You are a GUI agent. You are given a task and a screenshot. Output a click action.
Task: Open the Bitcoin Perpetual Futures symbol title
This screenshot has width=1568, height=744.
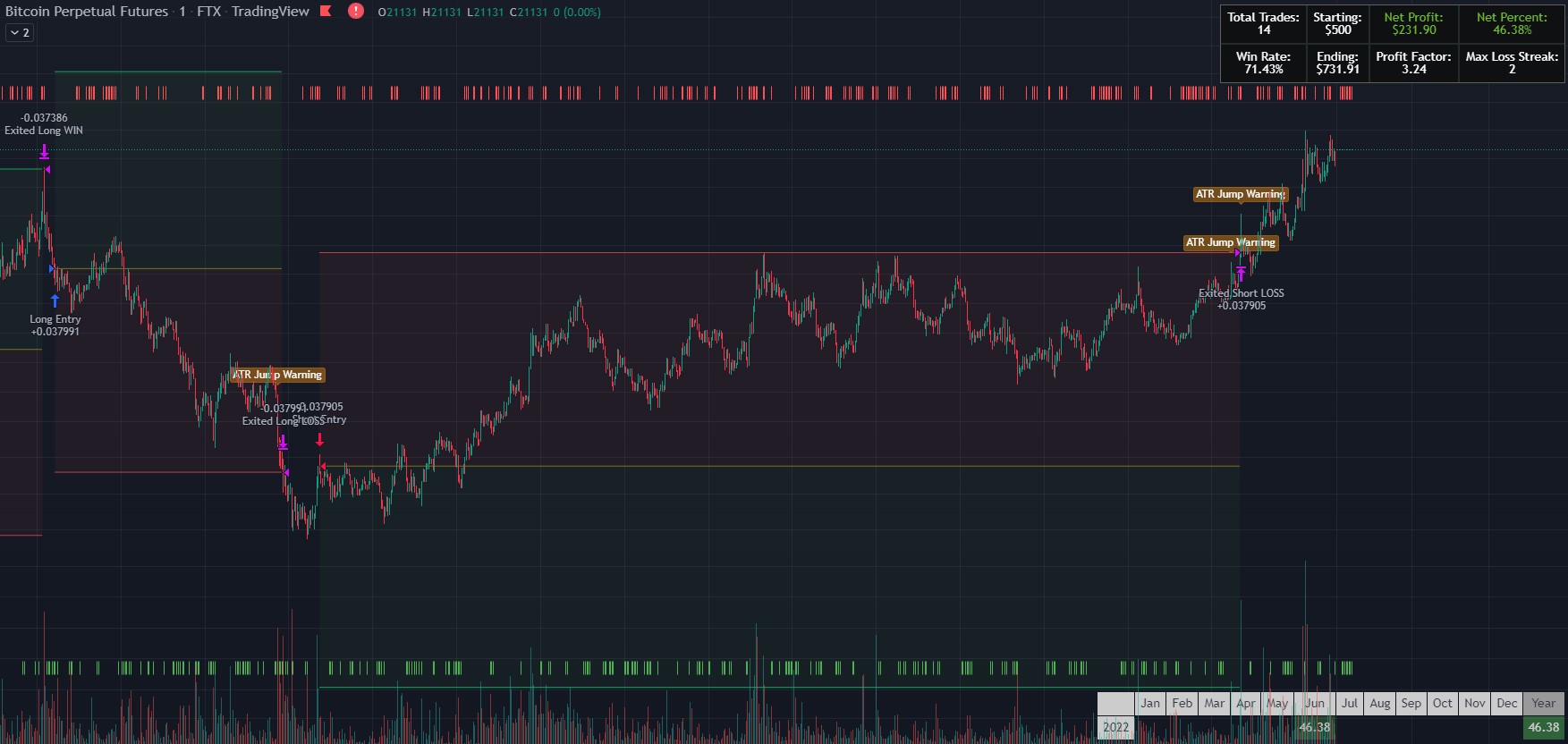(87, 12)
